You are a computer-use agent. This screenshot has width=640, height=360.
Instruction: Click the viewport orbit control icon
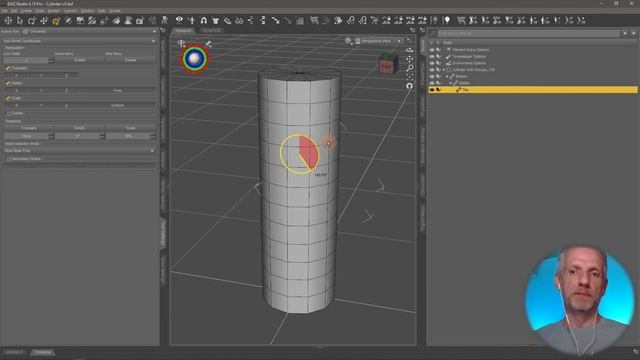click(410, 50)
